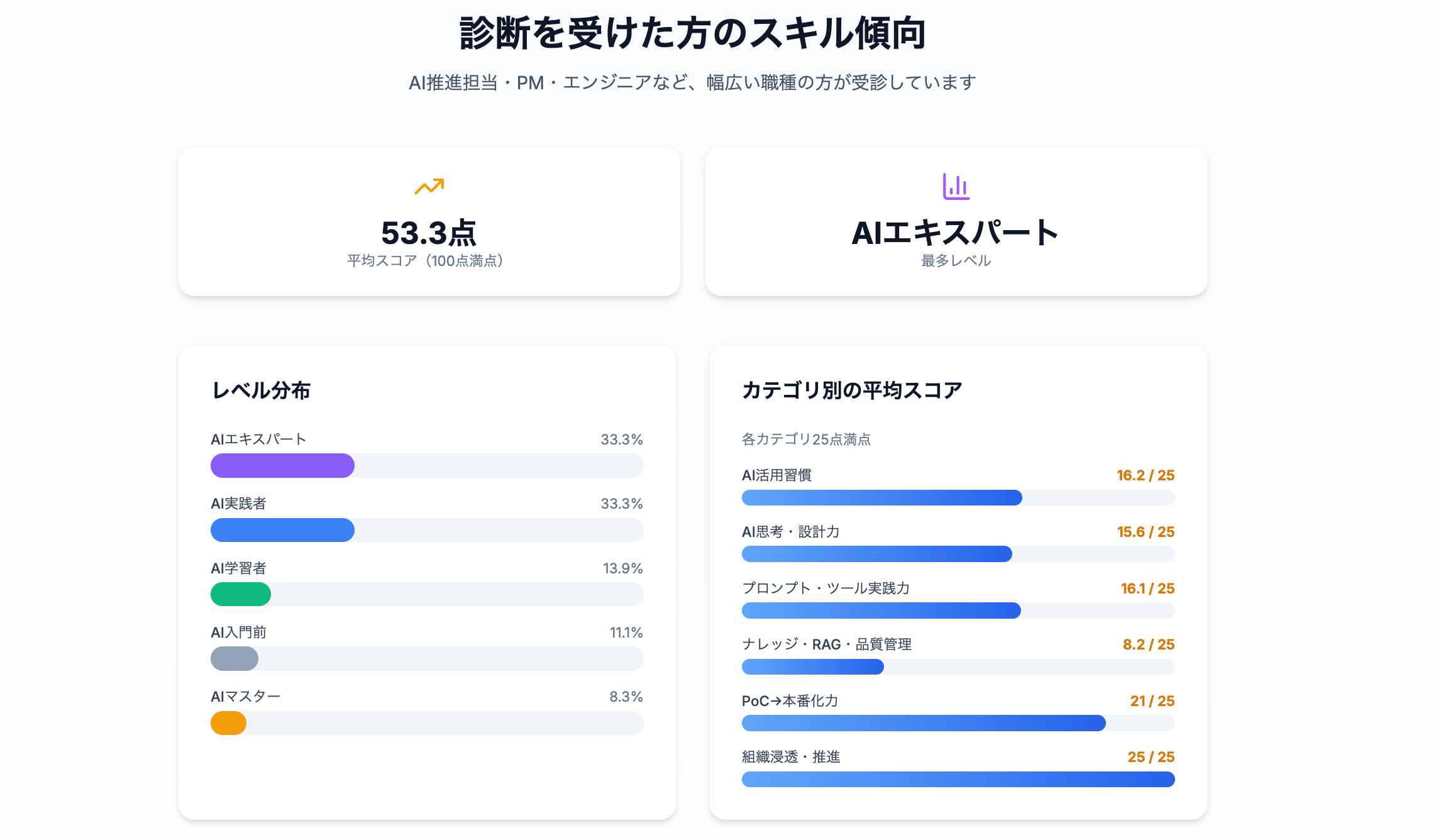Click the AI活用習慣 score progress bar
1441x840 pixels.
(881, 498)
